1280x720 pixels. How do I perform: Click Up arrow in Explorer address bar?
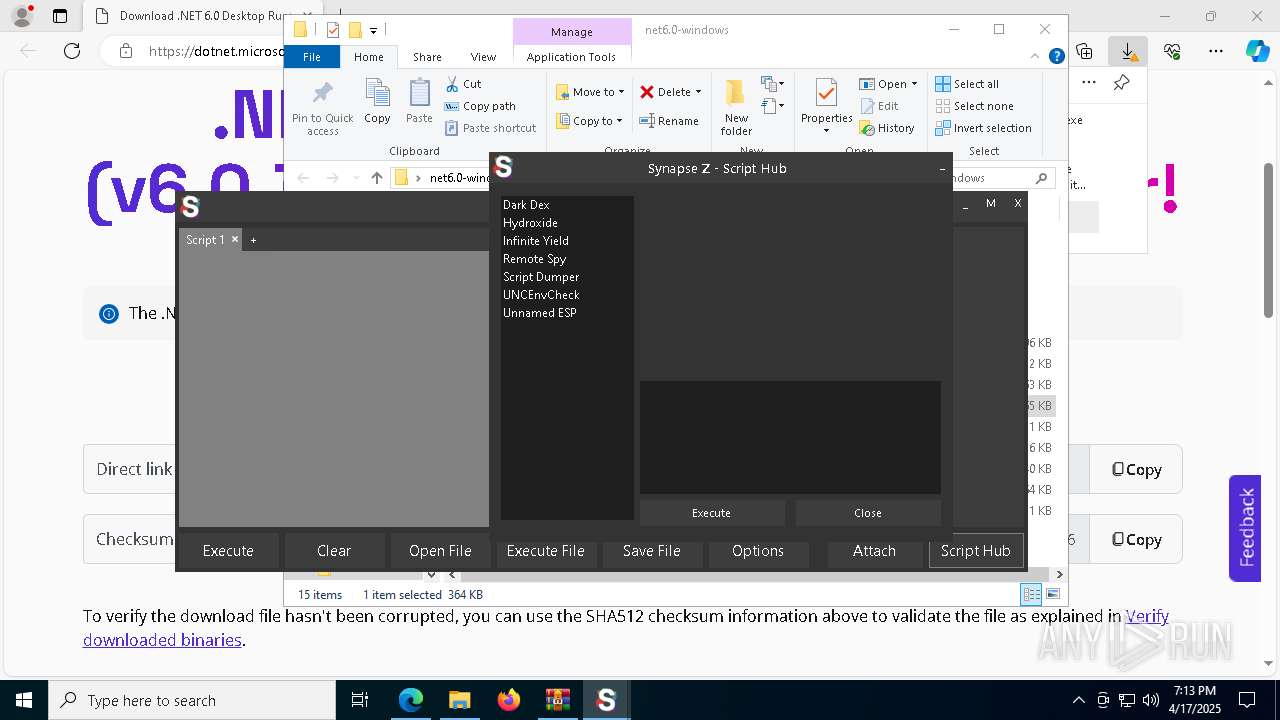coord(376,178)
